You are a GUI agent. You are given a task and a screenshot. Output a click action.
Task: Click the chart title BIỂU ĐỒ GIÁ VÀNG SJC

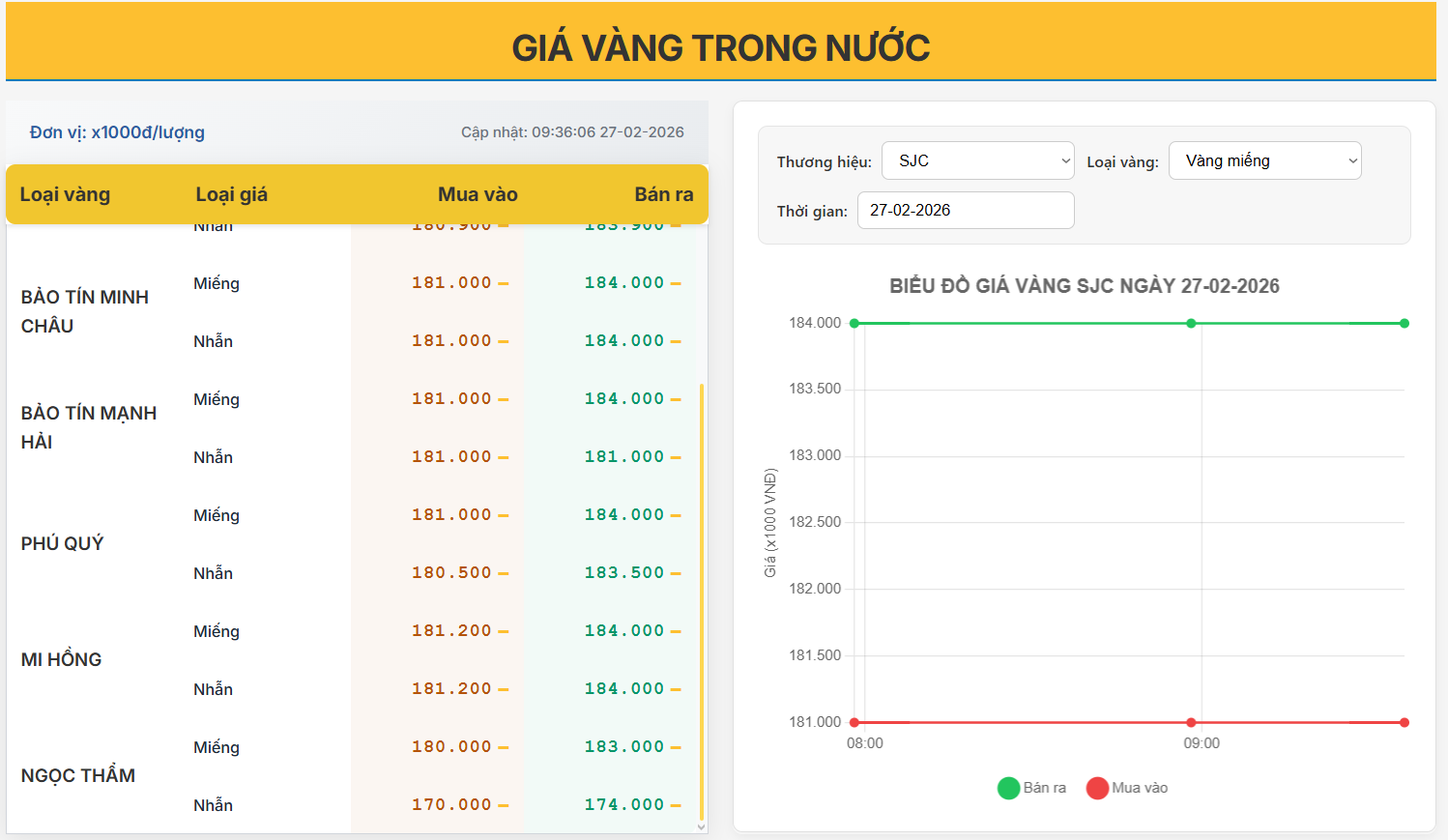click(1085, 286)
